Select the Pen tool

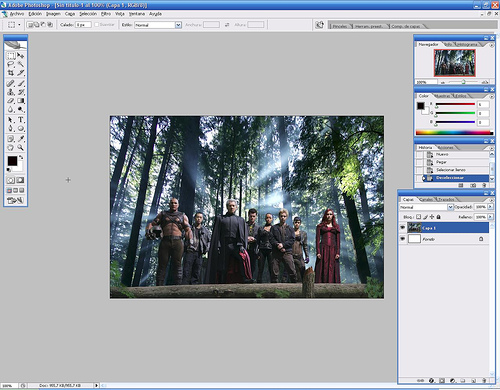tap(11, 128)
